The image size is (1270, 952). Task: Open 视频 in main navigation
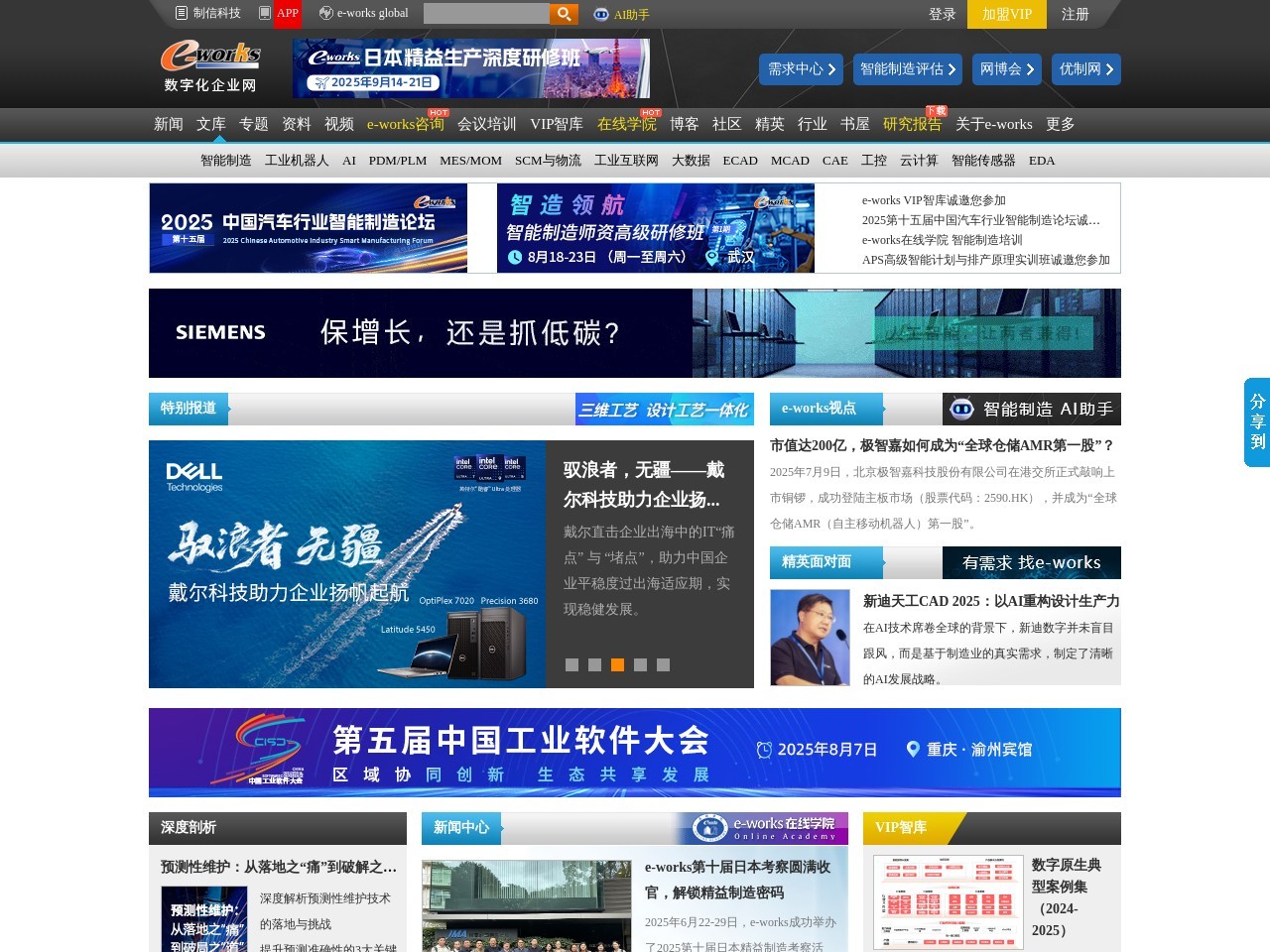[339, 124]
